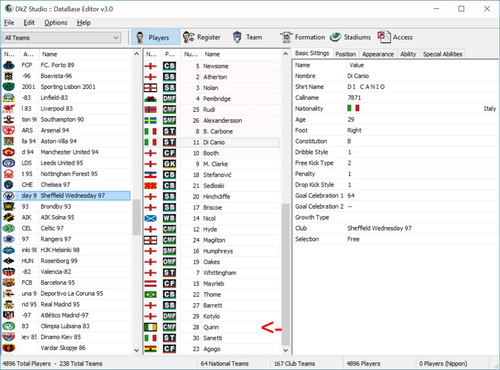This screenshot has height=370, width=500.
Task: Click the Foot value Right
Action: (x=354, y=130)
